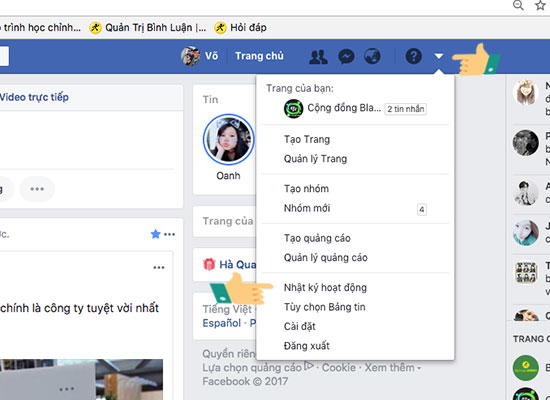The height and width of the screenshot is (400, 550).
Task: Open the Quản Trị Bình Luận bookmark
Action: tap(148, 27)
